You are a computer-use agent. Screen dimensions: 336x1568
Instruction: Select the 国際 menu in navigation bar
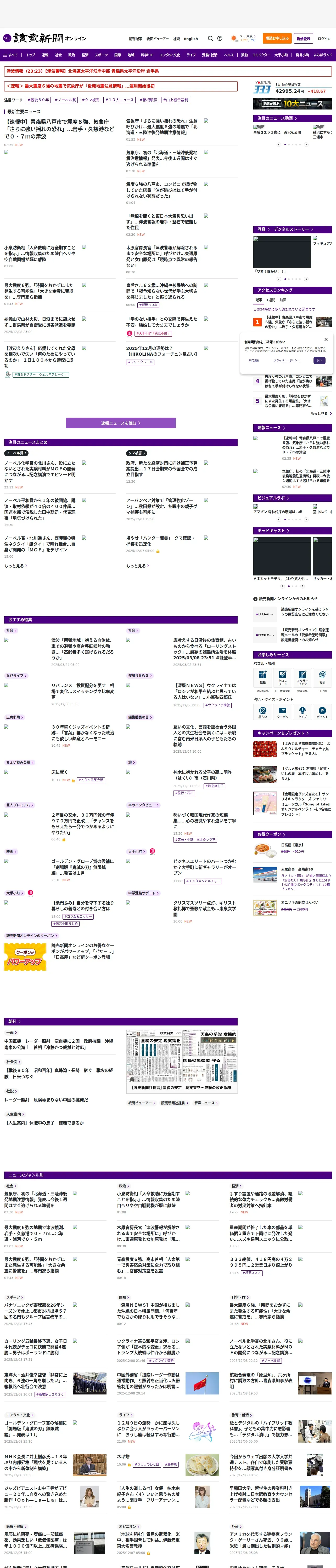coord(118,55)
